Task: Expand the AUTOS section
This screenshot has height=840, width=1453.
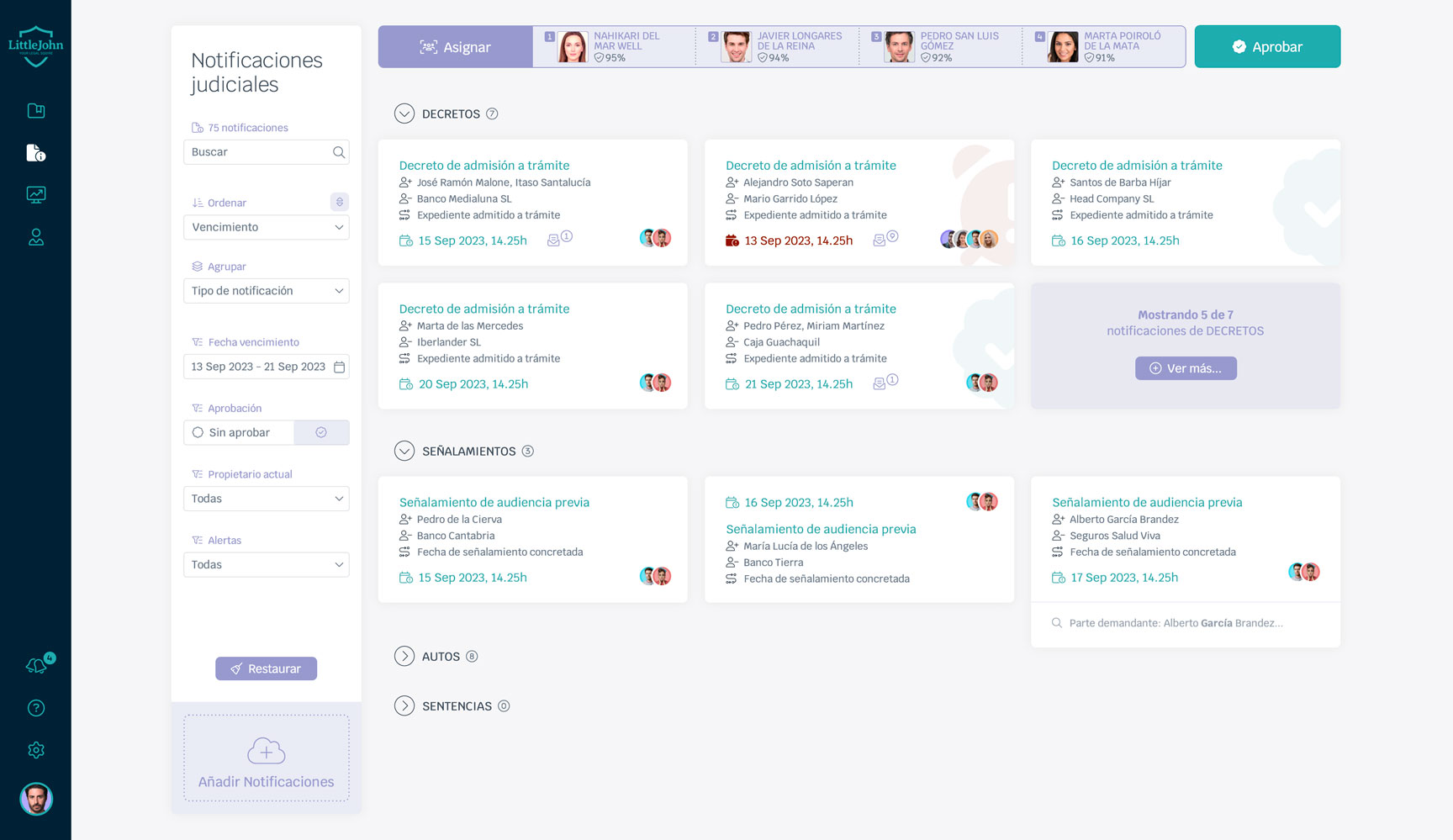Action: pyautogui.click(x=404, y=657)
